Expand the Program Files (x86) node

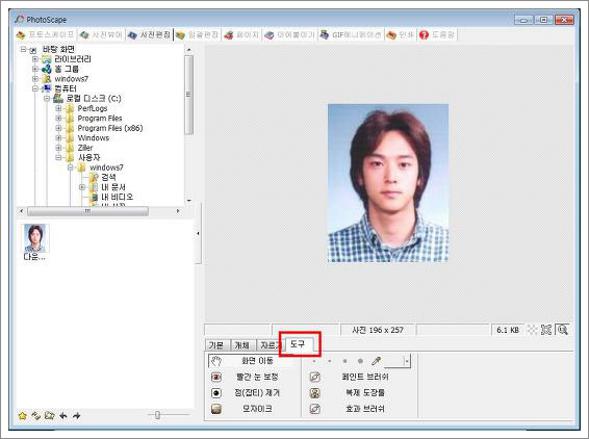click(58, 128)
